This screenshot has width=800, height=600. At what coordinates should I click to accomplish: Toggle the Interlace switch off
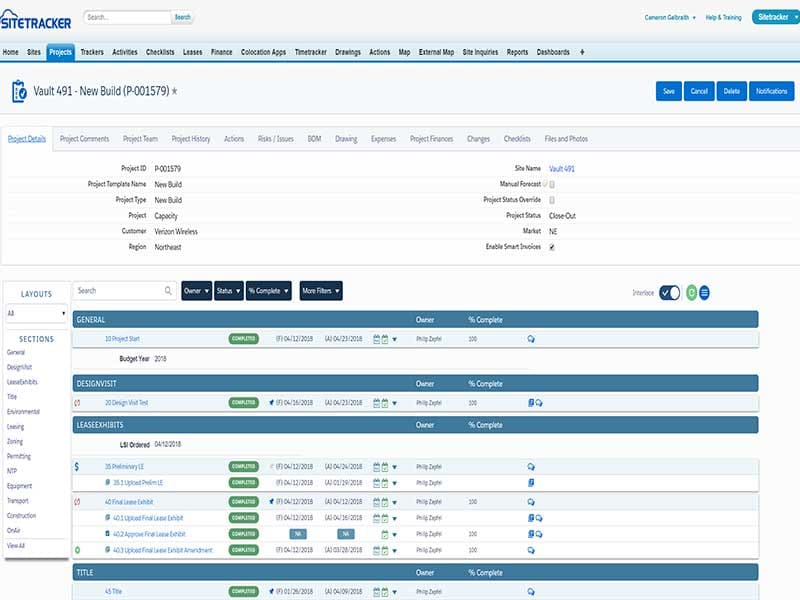point(671,291)
